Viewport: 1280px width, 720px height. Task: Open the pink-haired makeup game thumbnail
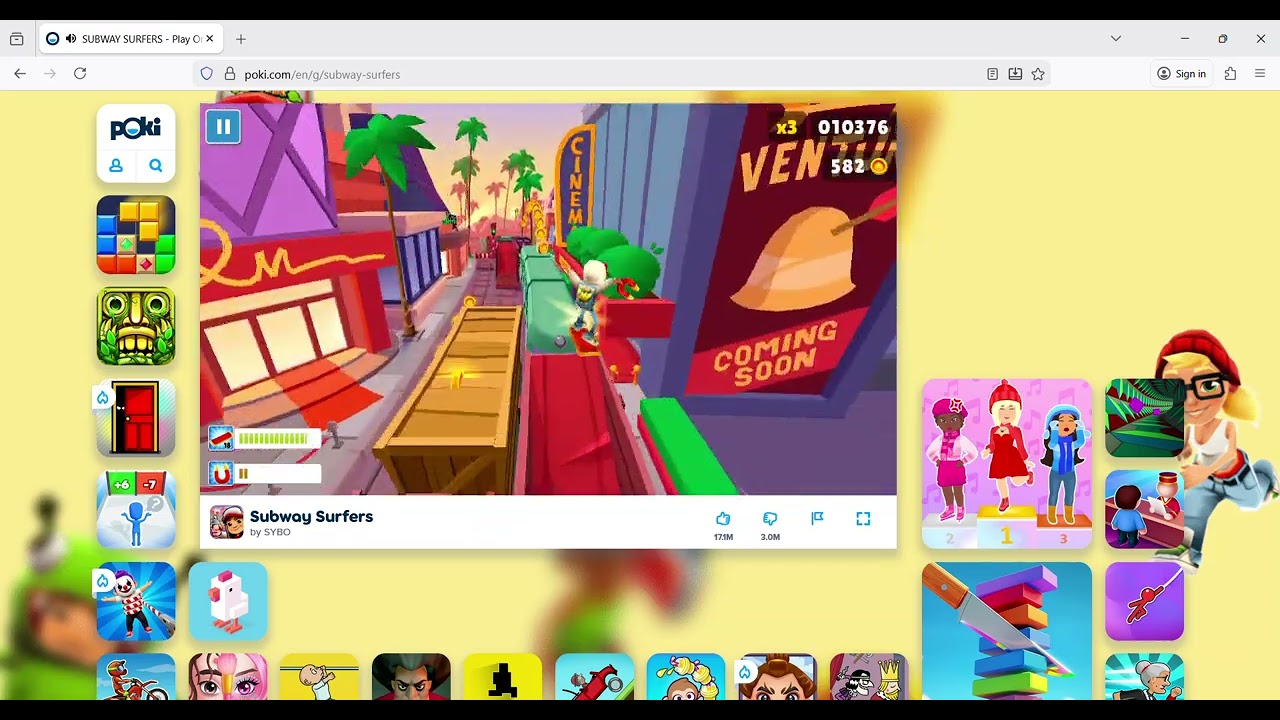click(228, 677)
